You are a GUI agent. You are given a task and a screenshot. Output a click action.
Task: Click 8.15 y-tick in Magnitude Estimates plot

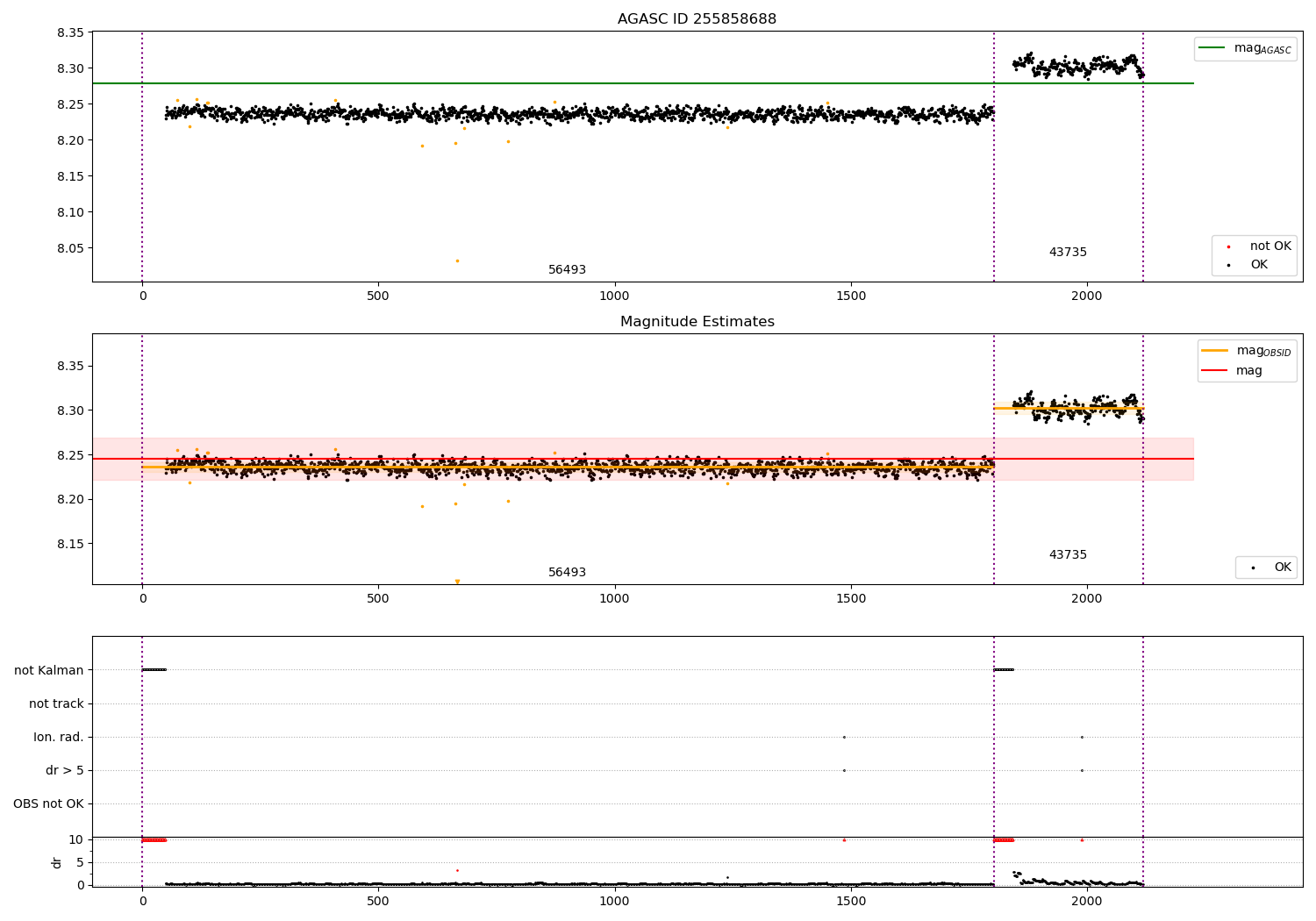click(69, 544)
